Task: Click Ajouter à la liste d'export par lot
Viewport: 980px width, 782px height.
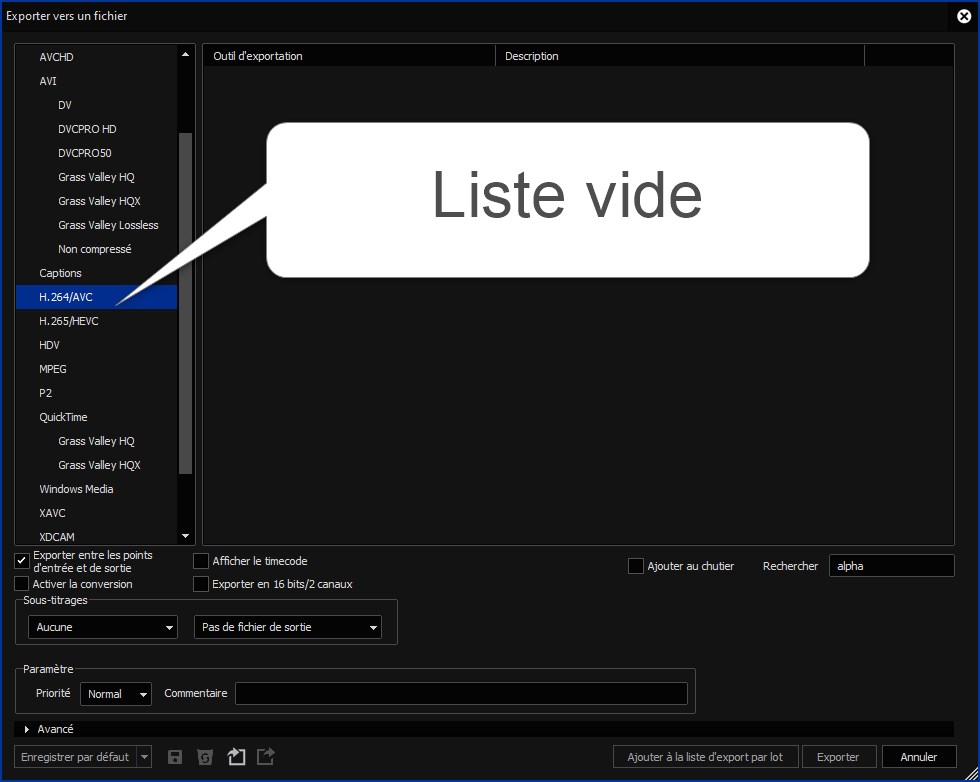Action: pyautogui.click(x=705, y=757)
